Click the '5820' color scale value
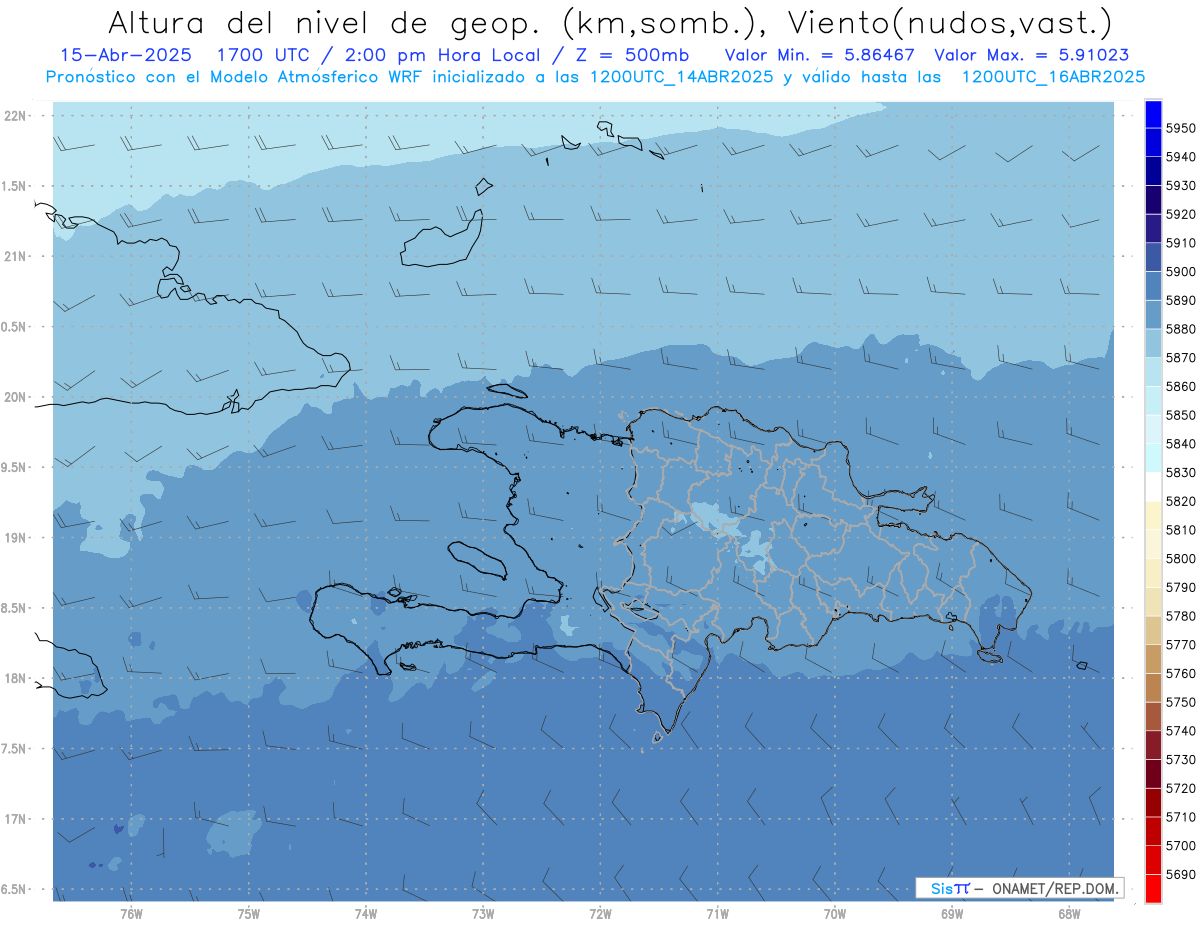This screenshot has height=927, width=1200. (x=1180, y=501)
